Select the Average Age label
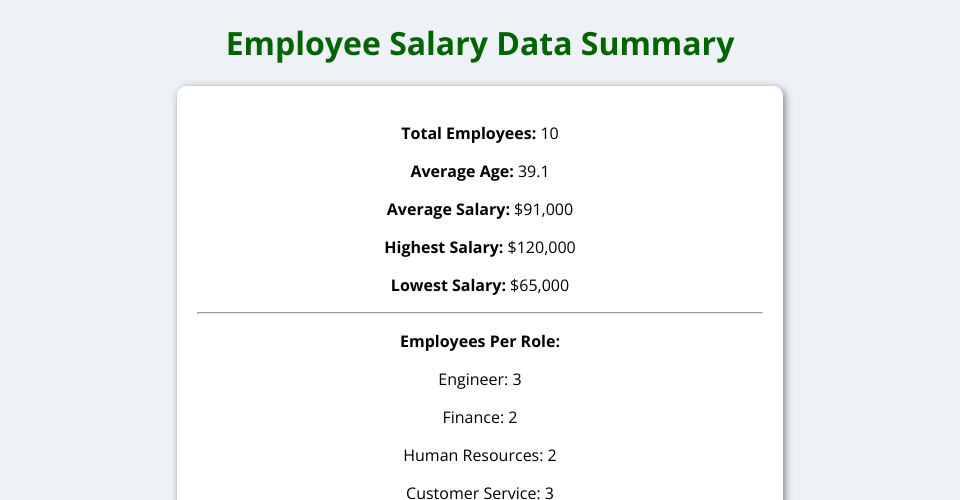Viewport: 960px width, 500px height. (x=462, y=171)
